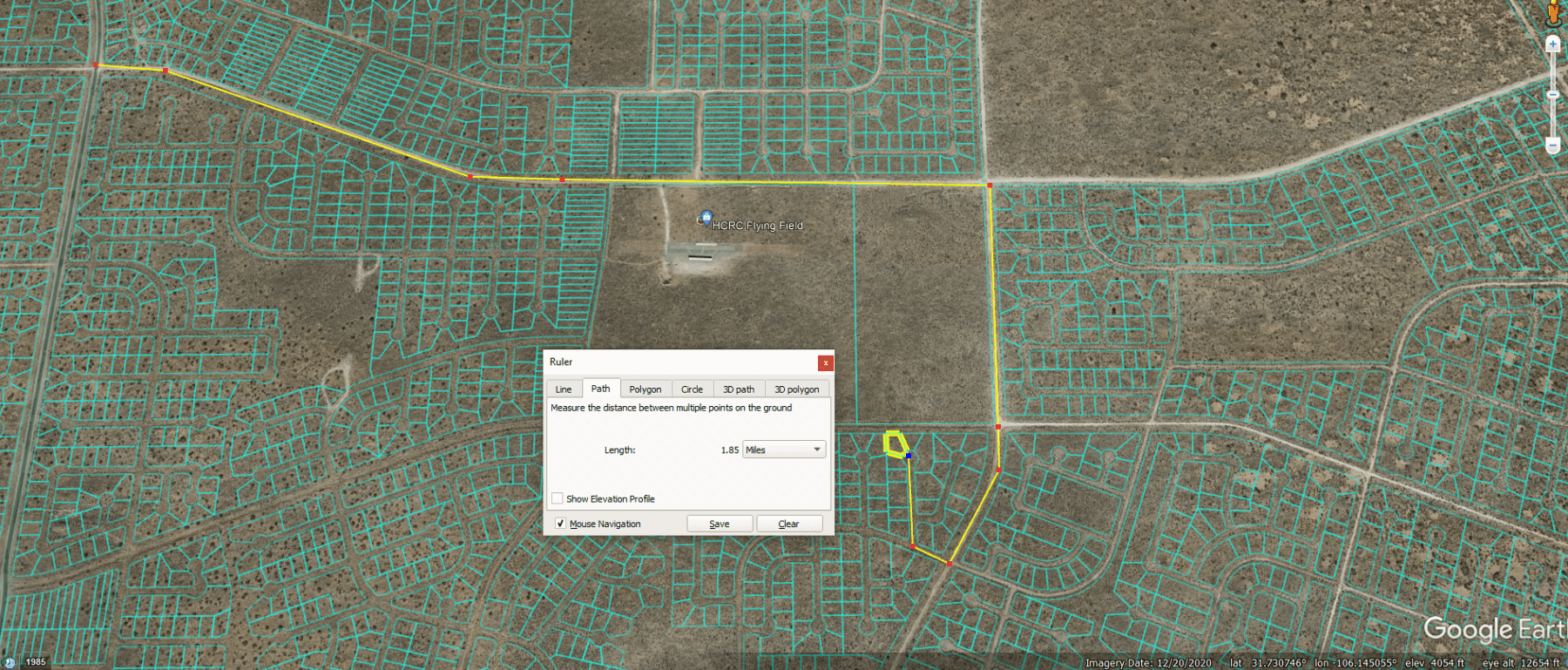Click the HCRC Flying Field placemark icon

click(705, 218)
